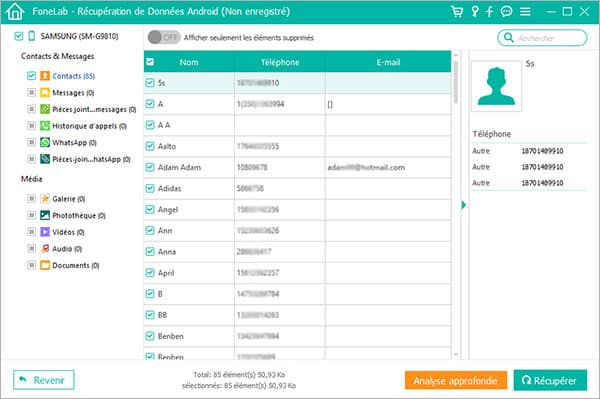
Task: Select the A A contact name
Action: (164, 125)
